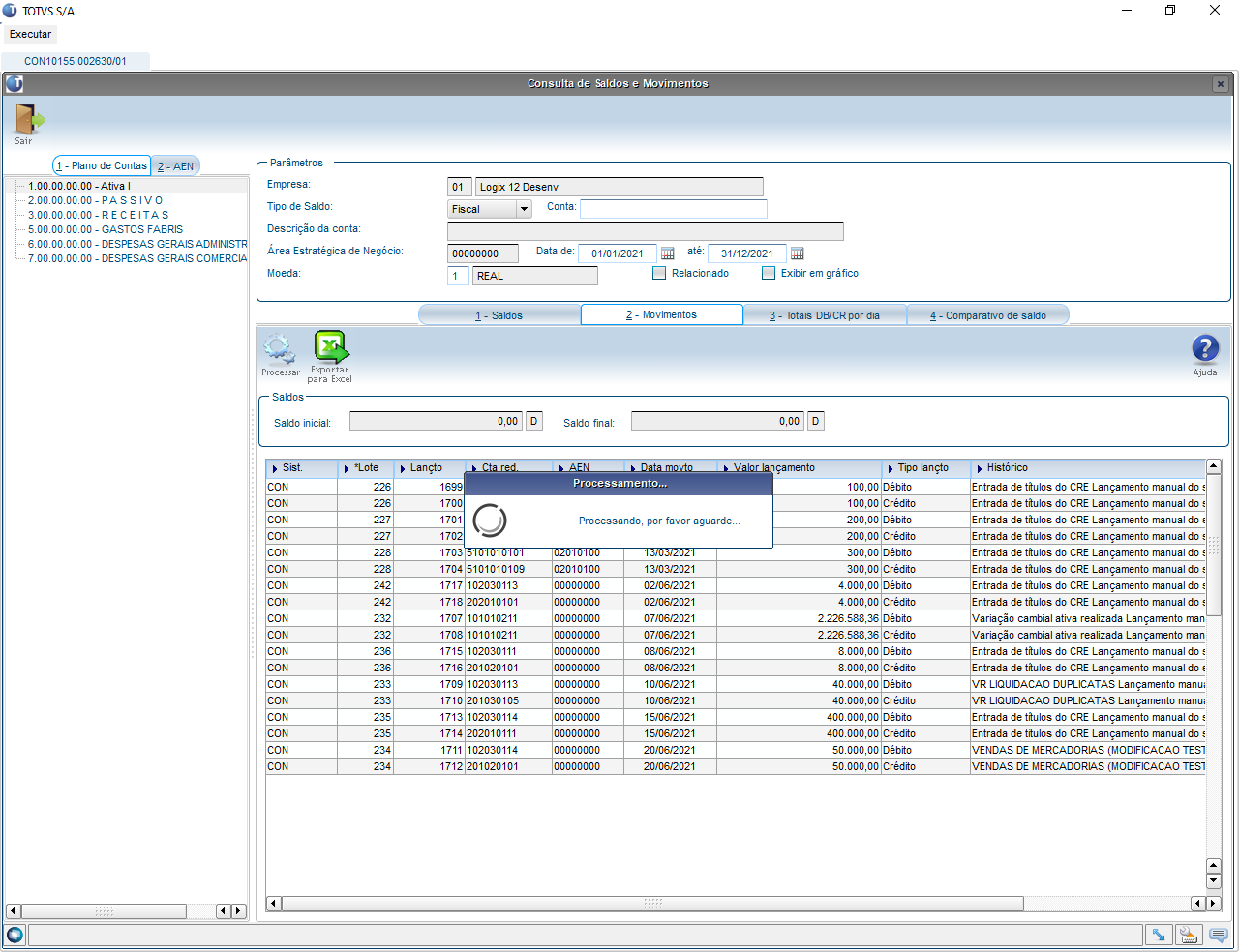Click the D indicator next to Saldo inicial

coord(534,421)
